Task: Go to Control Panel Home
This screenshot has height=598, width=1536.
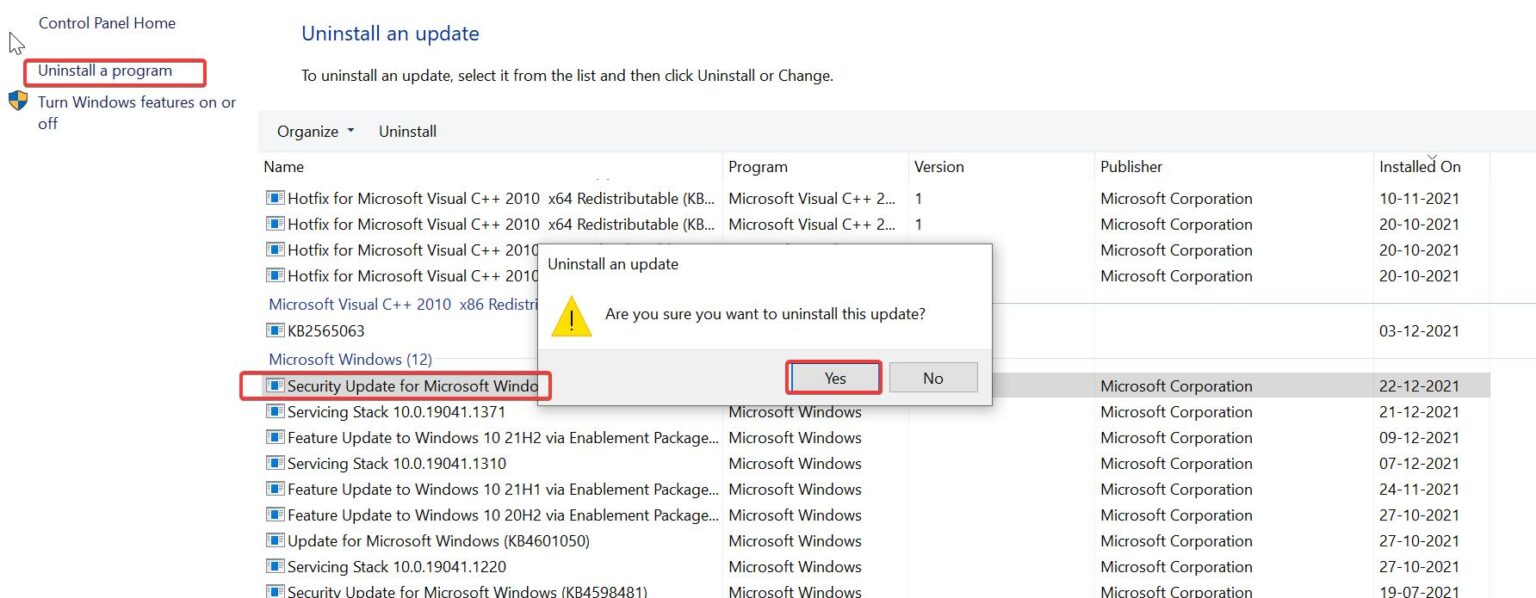Action: coord(106,22)
